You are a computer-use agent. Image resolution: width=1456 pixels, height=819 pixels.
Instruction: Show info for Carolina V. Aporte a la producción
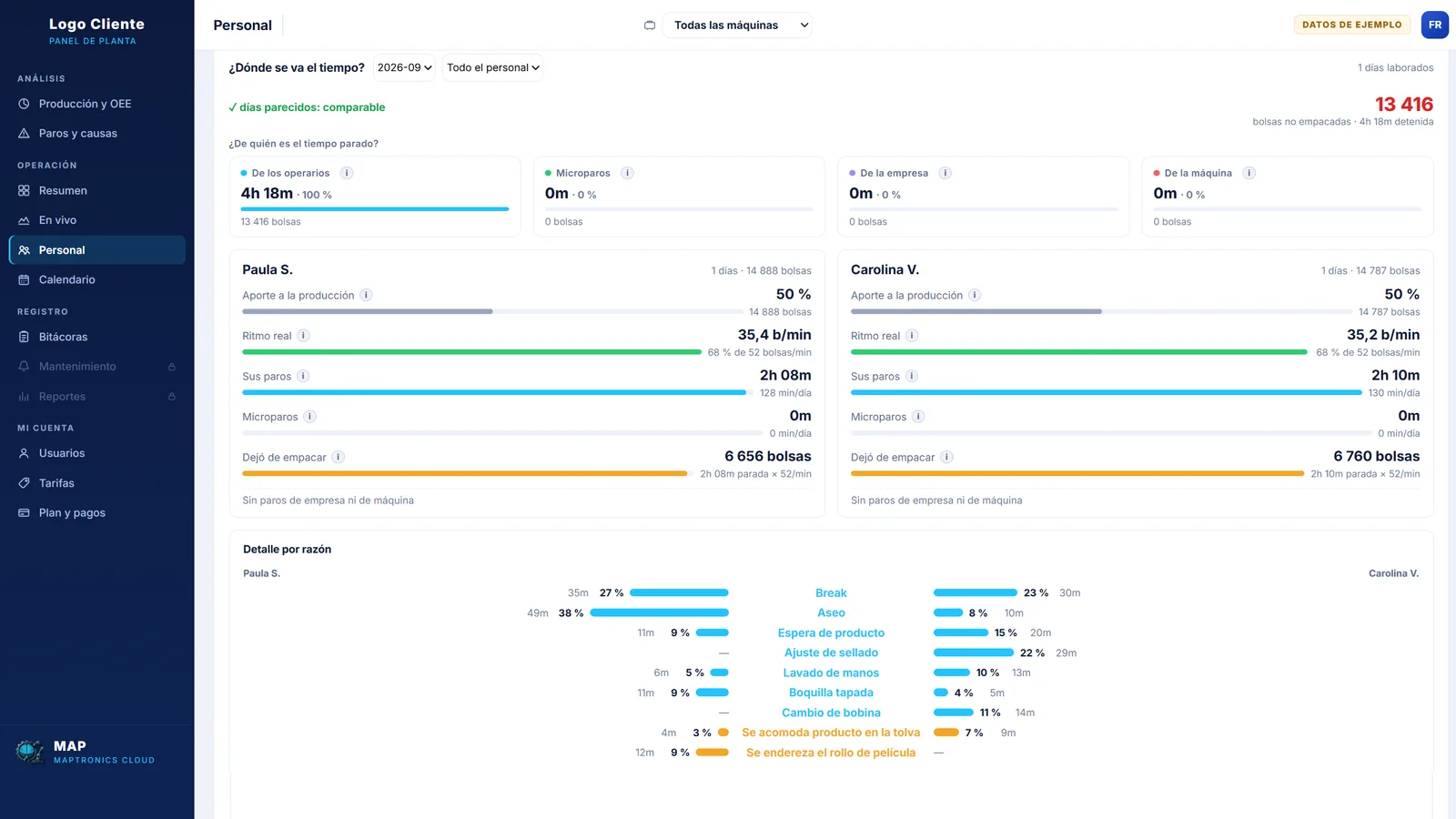click(975, 295)
